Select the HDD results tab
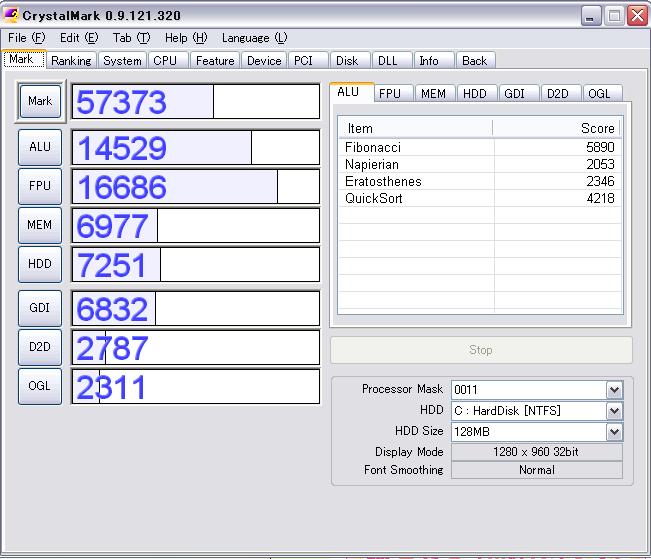This screenshot has width=651, height=559. (x=477, y=93)
